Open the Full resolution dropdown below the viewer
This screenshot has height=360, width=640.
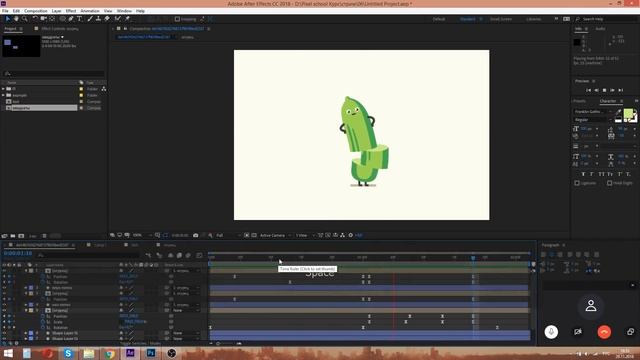(228, 235)
